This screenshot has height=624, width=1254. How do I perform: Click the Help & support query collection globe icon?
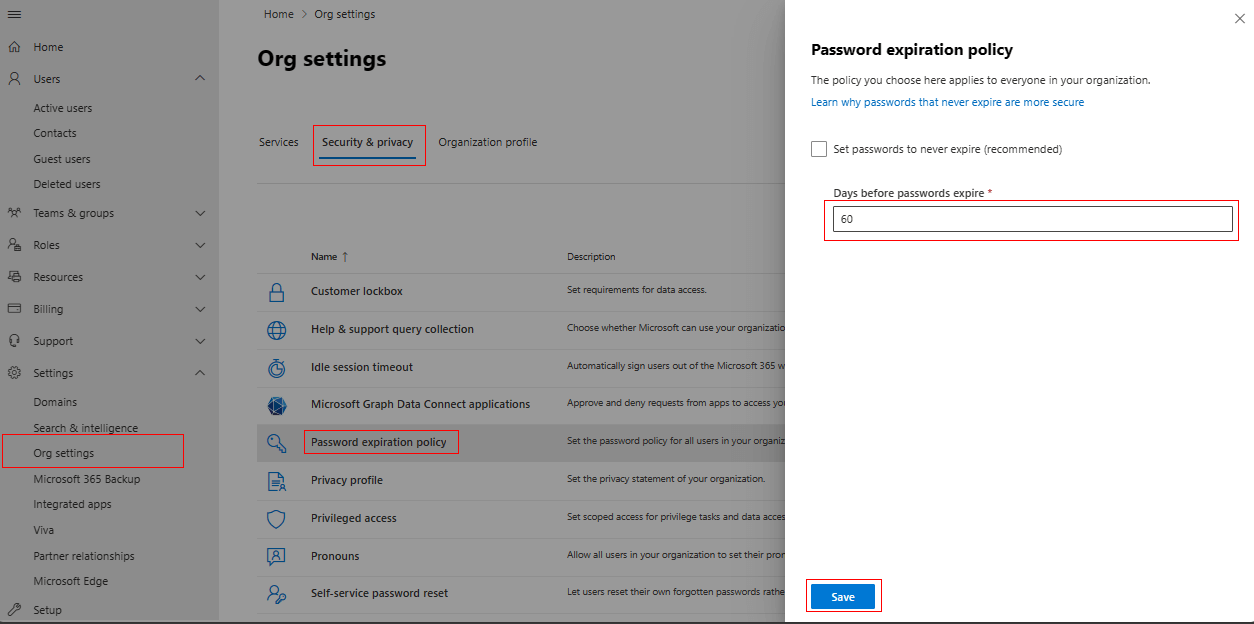[x=276, y=329]
